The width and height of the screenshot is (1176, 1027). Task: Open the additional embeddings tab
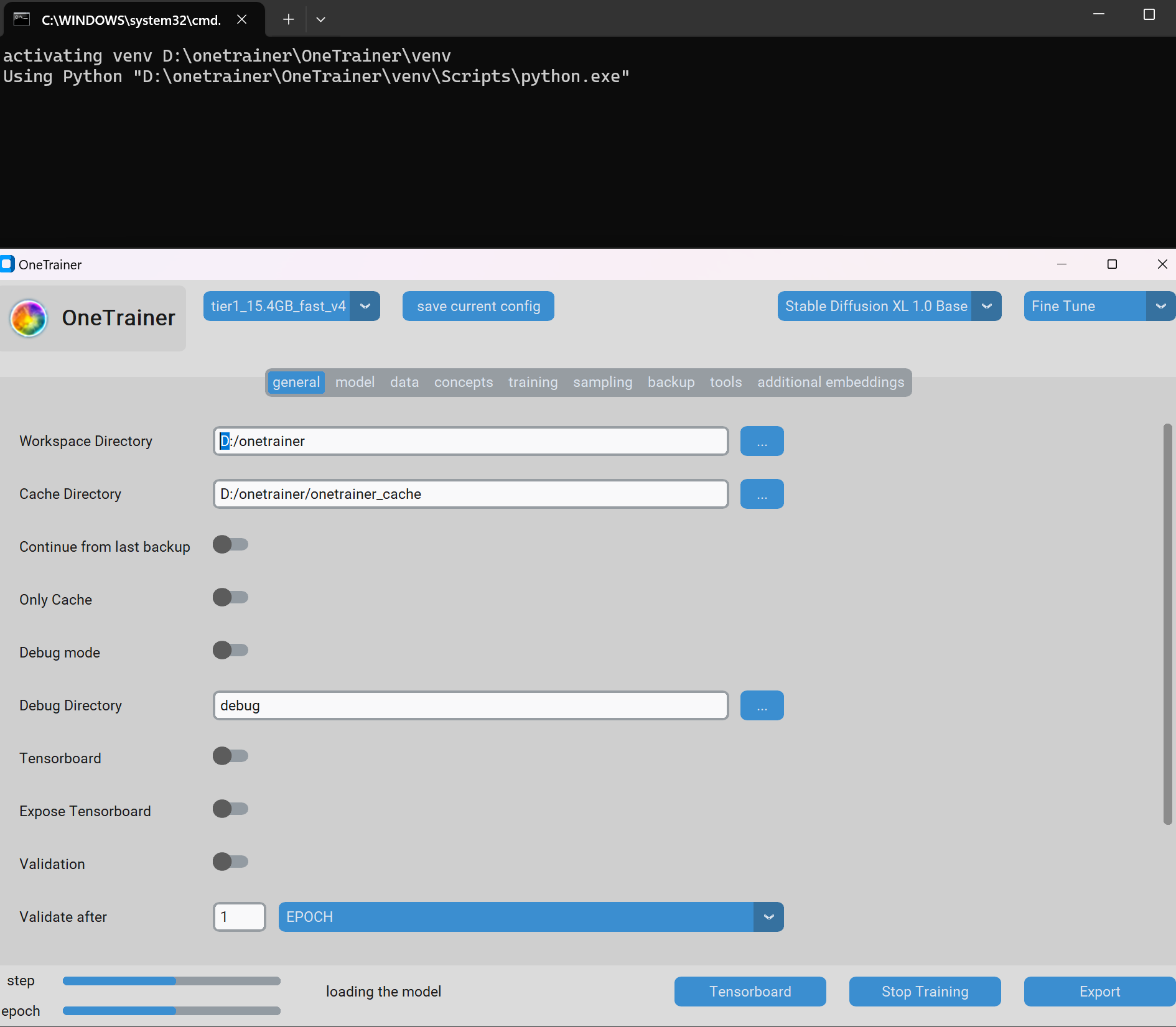[x=831, y=382]
